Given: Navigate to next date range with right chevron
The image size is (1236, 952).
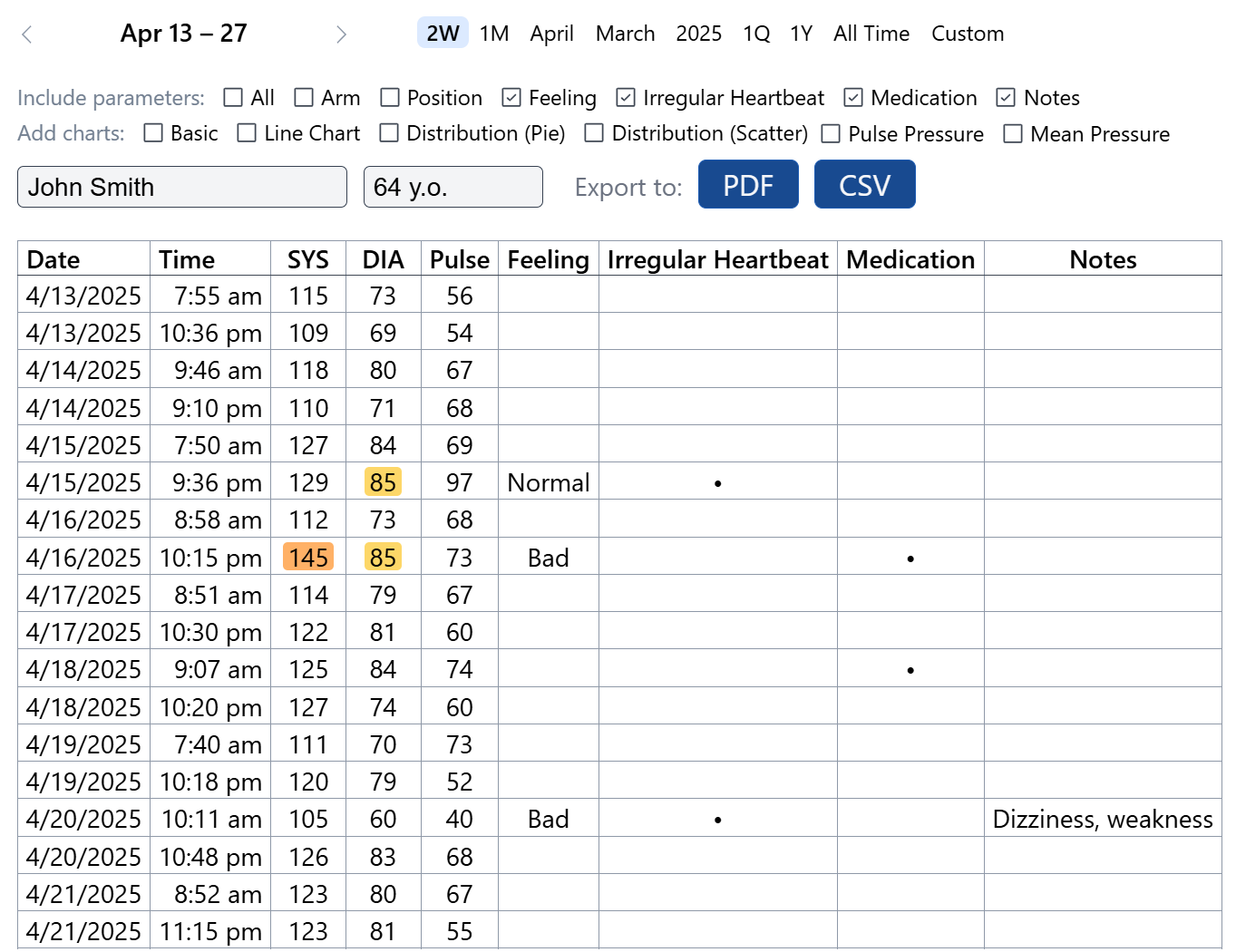Looking at the screenshot, I should tap(342, 34).
